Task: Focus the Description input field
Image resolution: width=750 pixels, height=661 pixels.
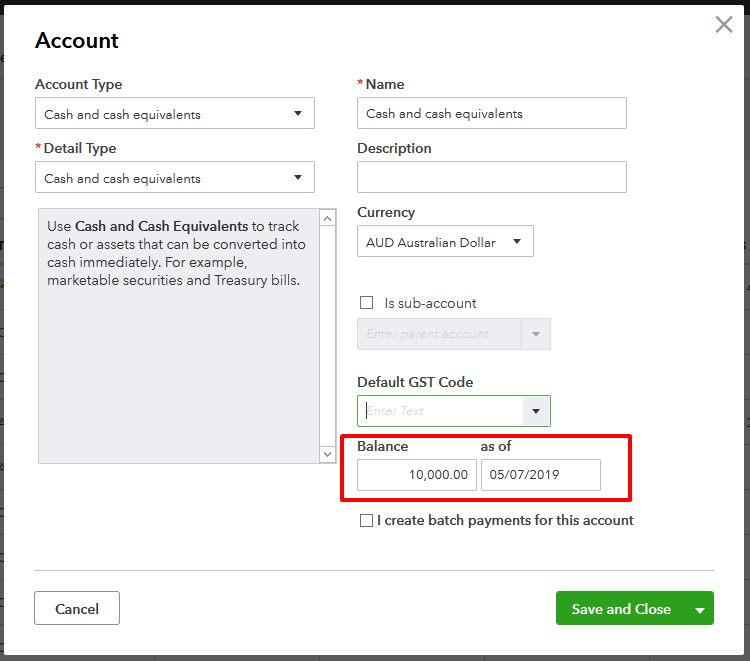Action: [x=491, y=177]
